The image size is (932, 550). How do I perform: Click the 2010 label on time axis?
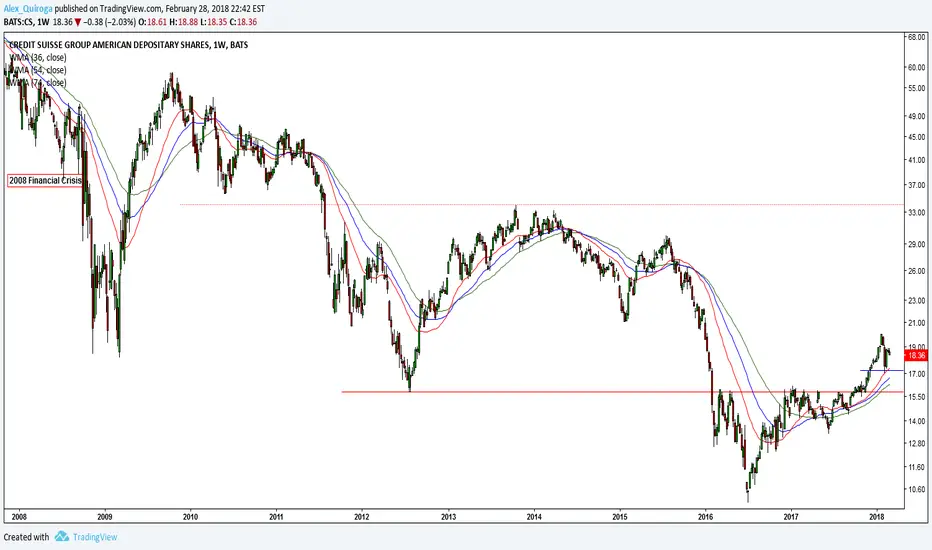pyautogui.click(x=190, y=517)
